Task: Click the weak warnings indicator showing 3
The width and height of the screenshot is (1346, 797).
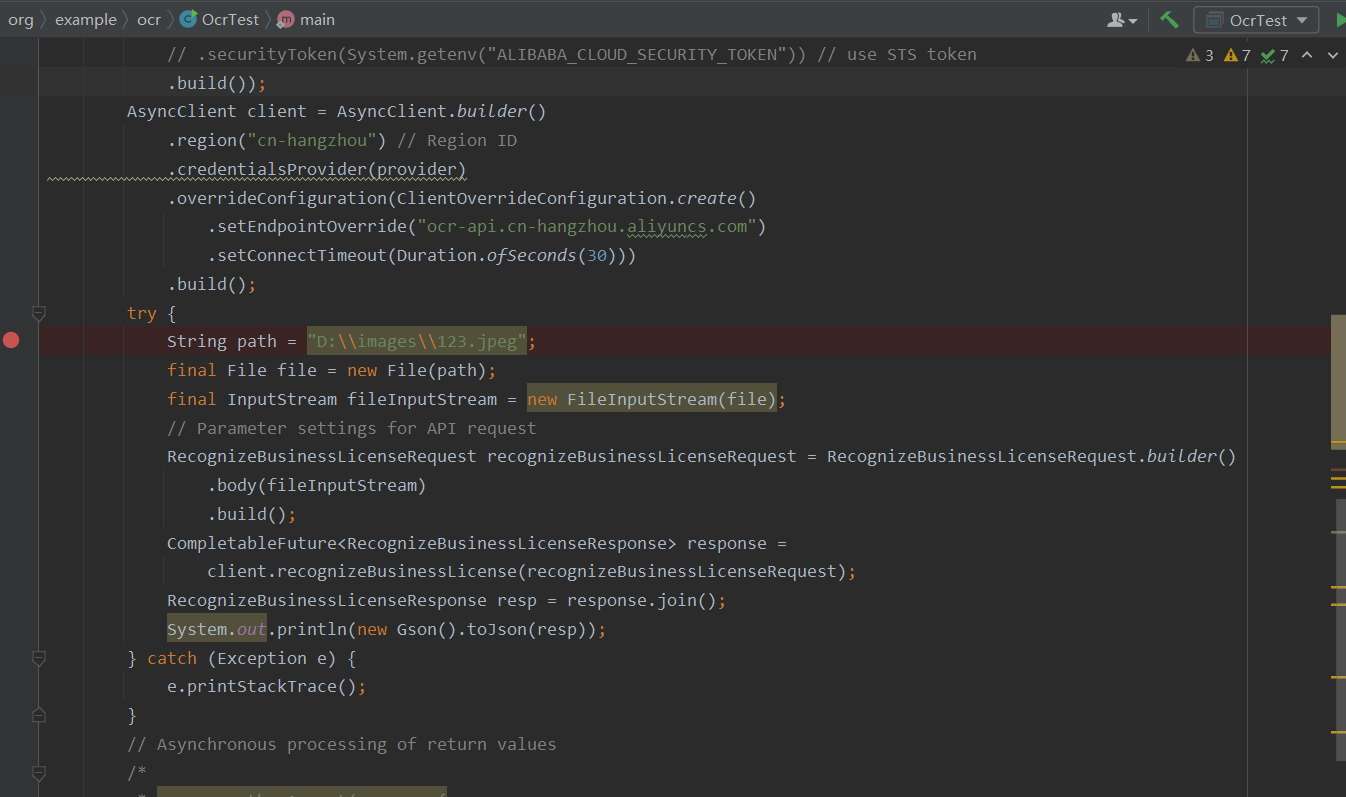Action: pos(1200,55)
